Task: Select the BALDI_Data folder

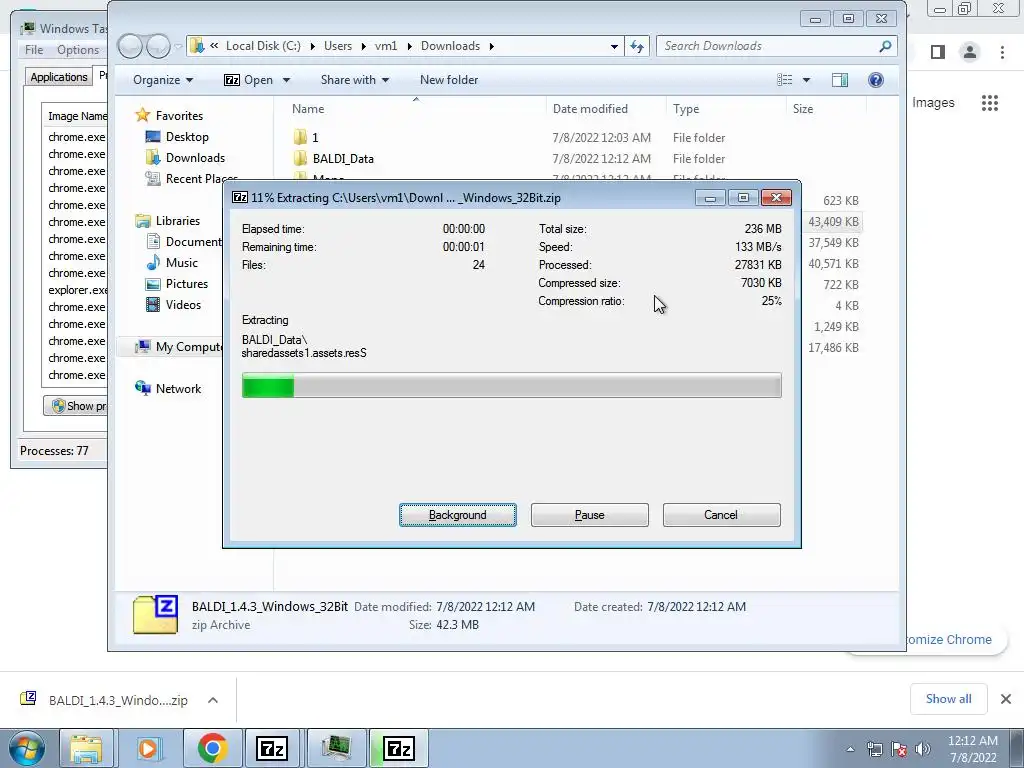Action: click(343, 159)
